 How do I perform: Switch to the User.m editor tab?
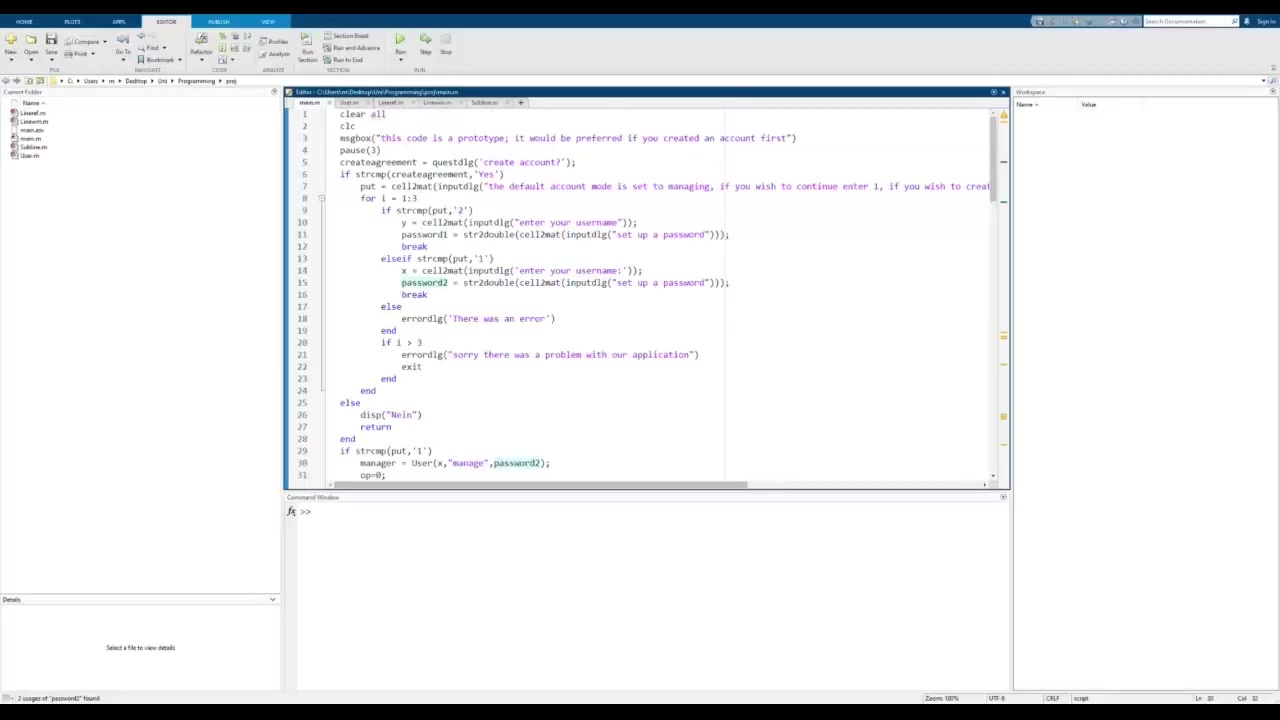[348, 103]
